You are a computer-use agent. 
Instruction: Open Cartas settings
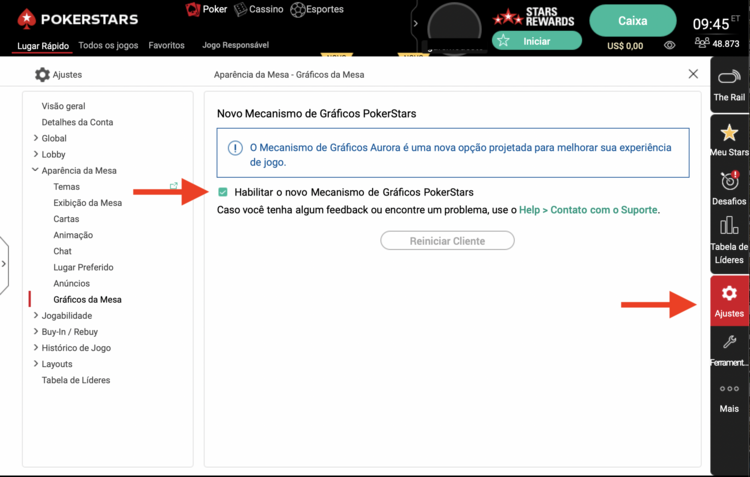[66, 219]
